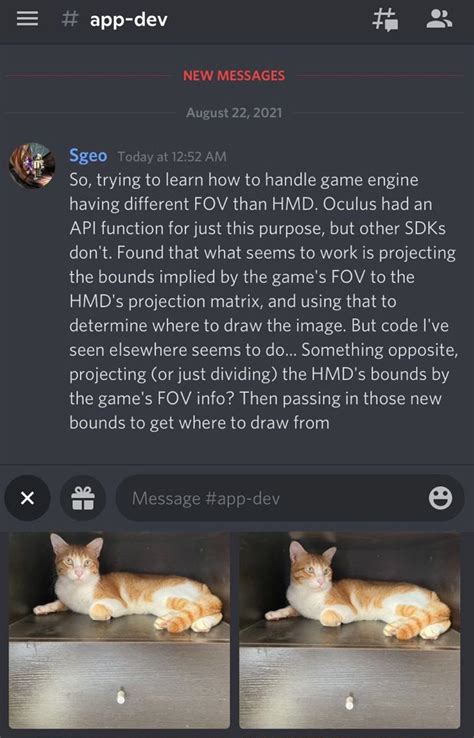
Task: Click the August 22, 2021 date divider
Action: 234,113
